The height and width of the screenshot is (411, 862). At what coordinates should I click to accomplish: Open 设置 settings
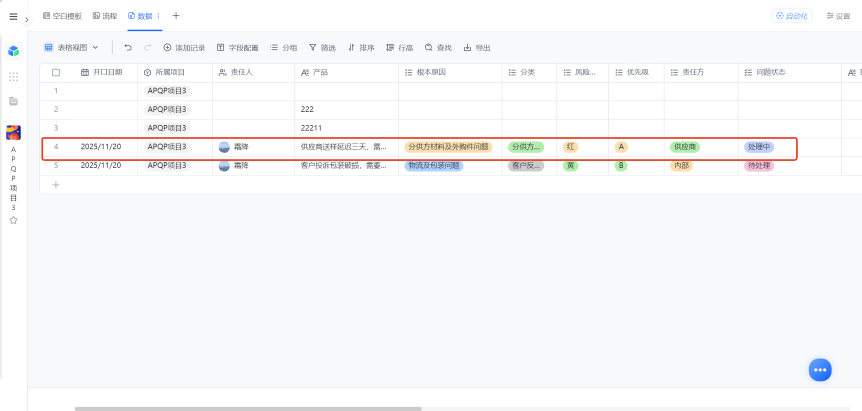point(838,16)
